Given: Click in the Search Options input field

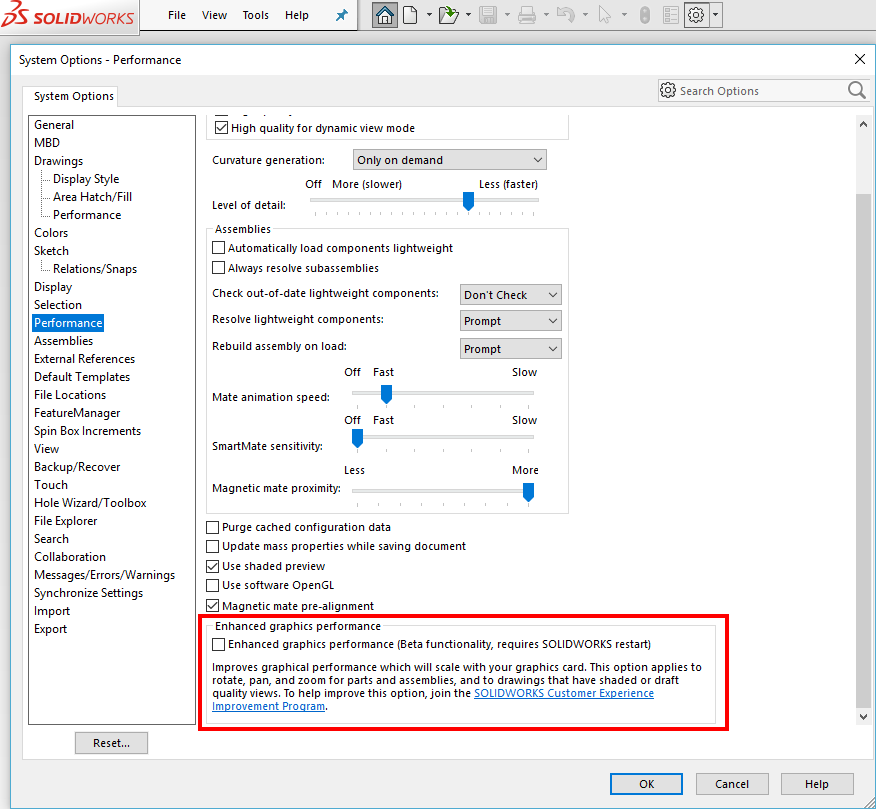Looking at the screenshot, I should click(761, 91).
